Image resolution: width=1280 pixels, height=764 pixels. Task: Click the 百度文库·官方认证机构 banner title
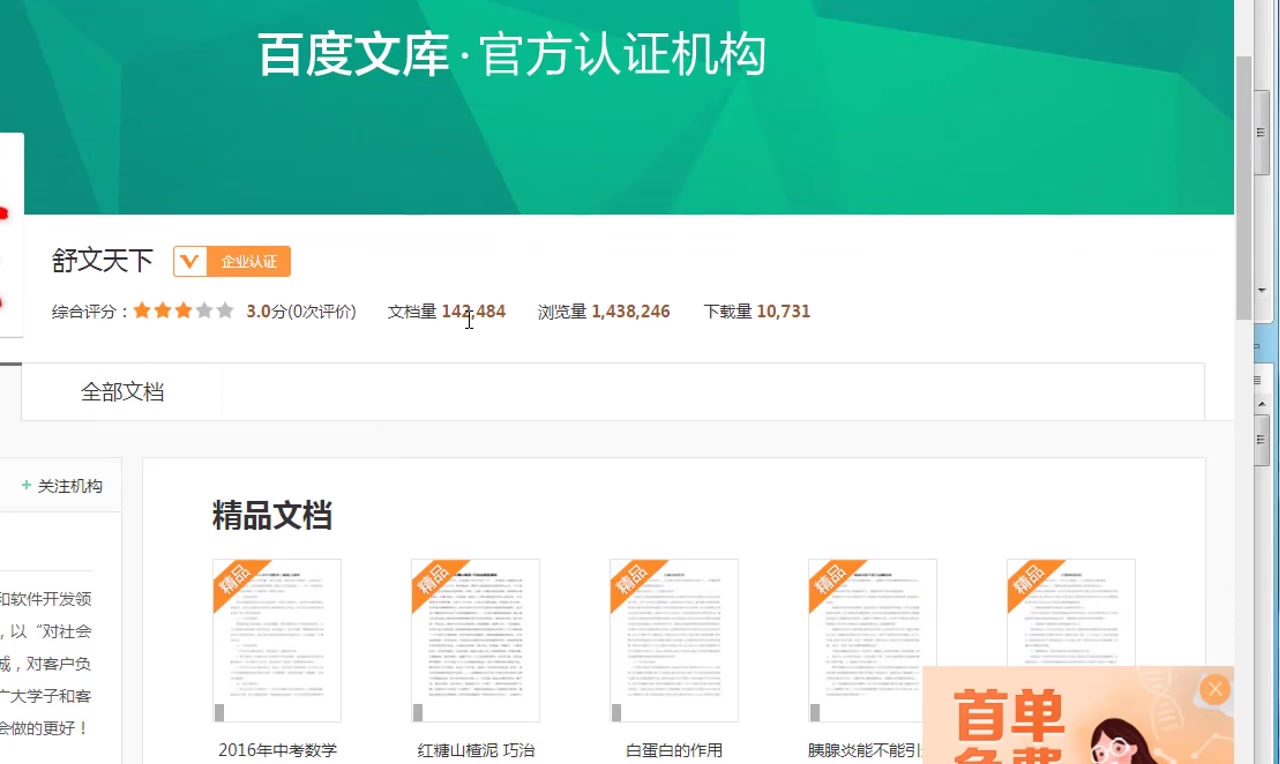coord(512,54)
